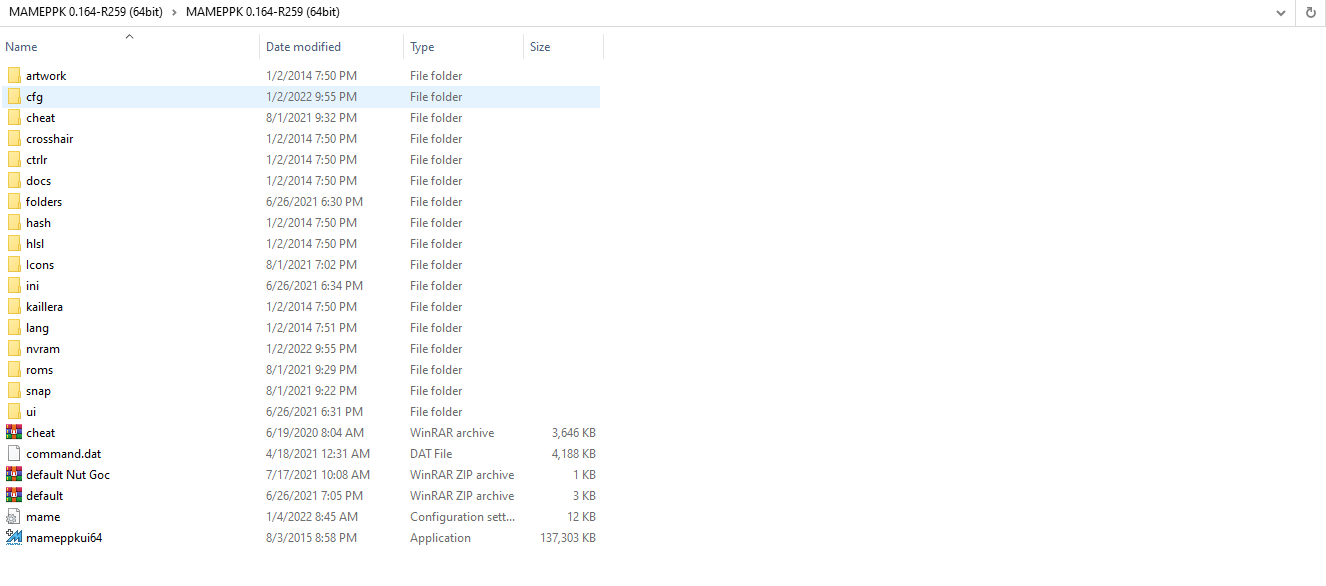Go to first MAMEPPK breadcrumb folder
The image size is (1326, 586).
coord(85,12)
